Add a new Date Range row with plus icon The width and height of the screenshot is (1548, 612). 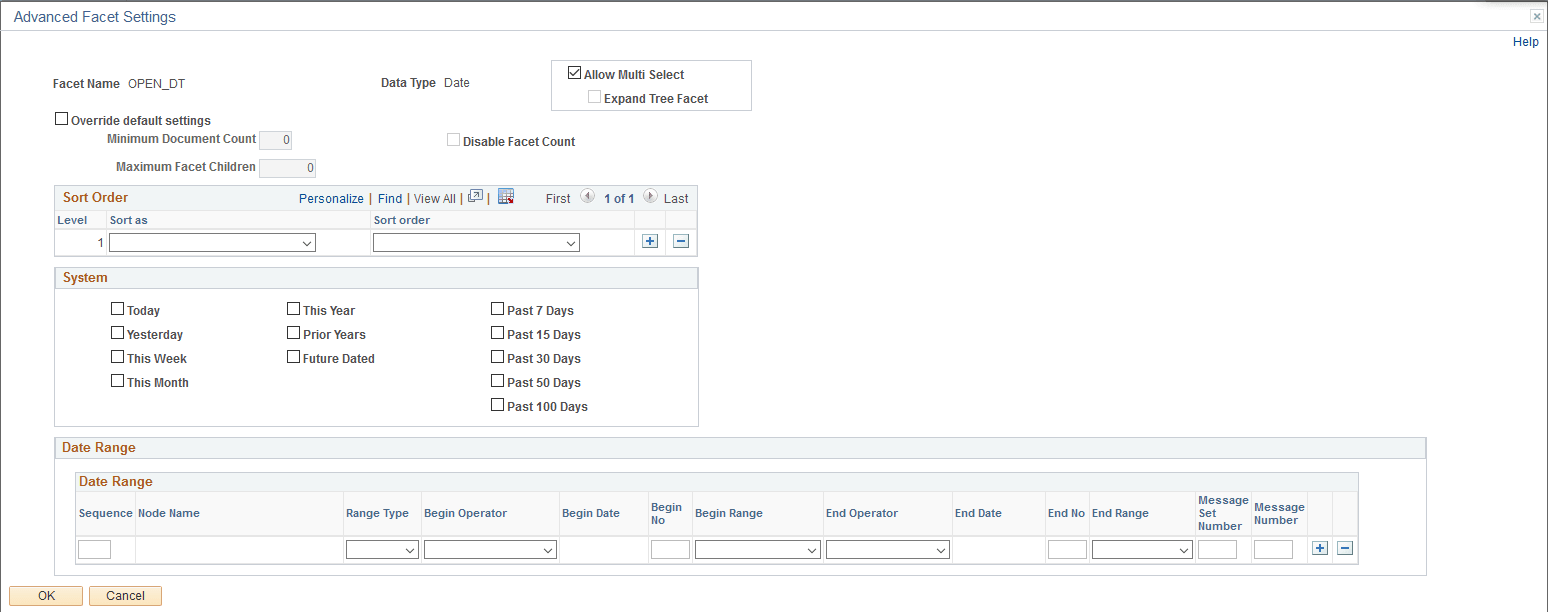pyautogui.click(x=1320, y=548)
